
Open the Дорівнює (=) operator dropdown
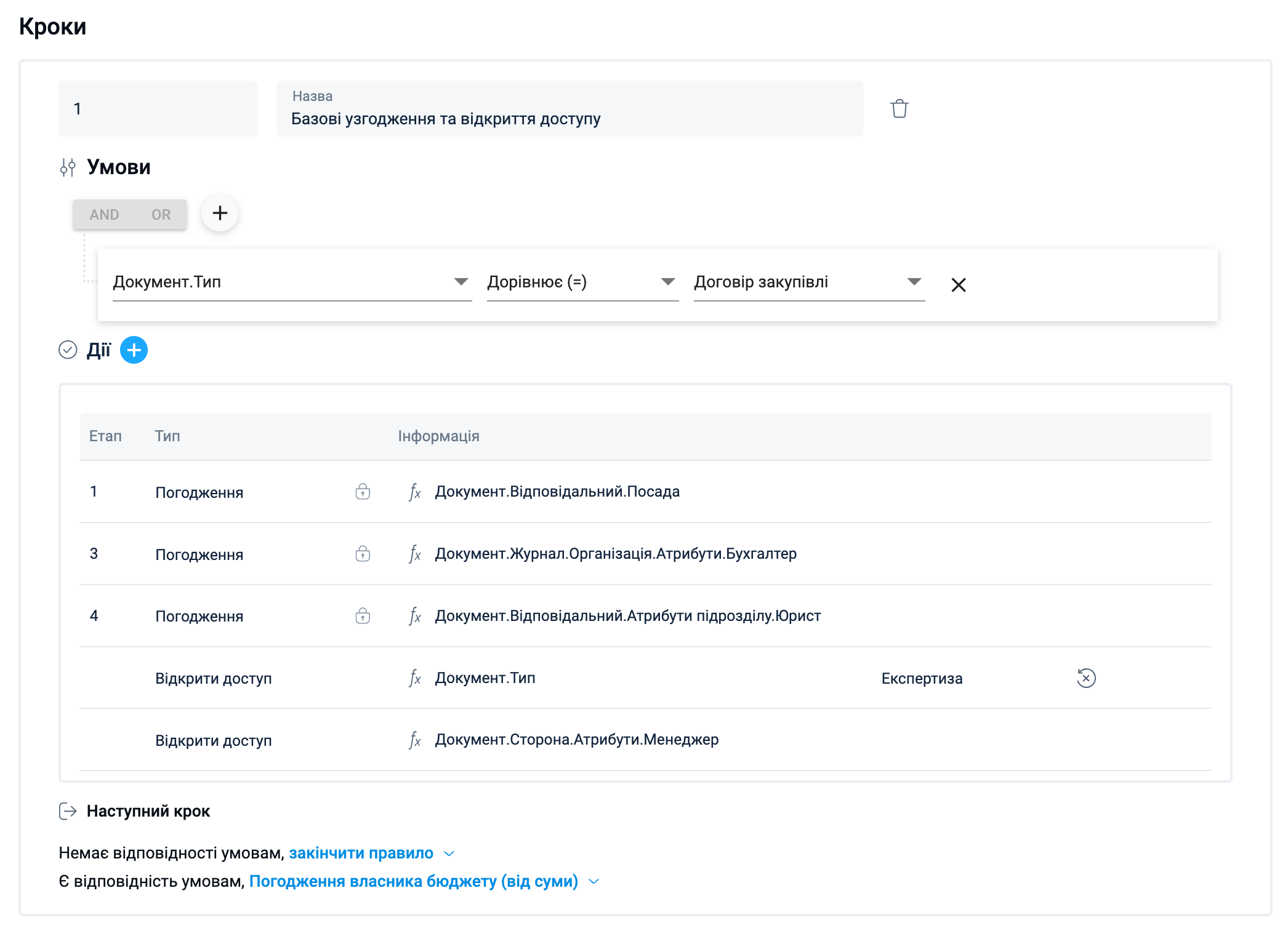coord(667,282)
